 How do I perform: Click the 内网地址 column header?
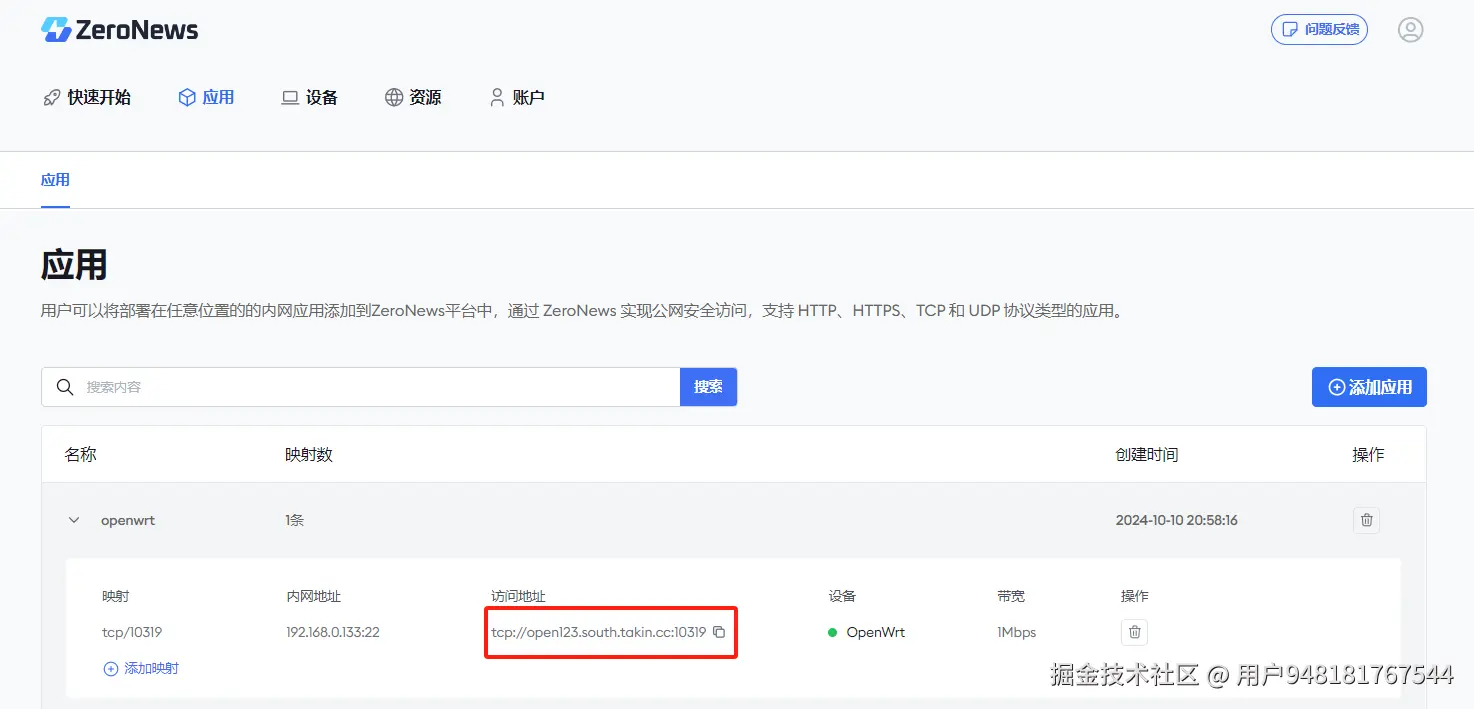coord(313,596)
